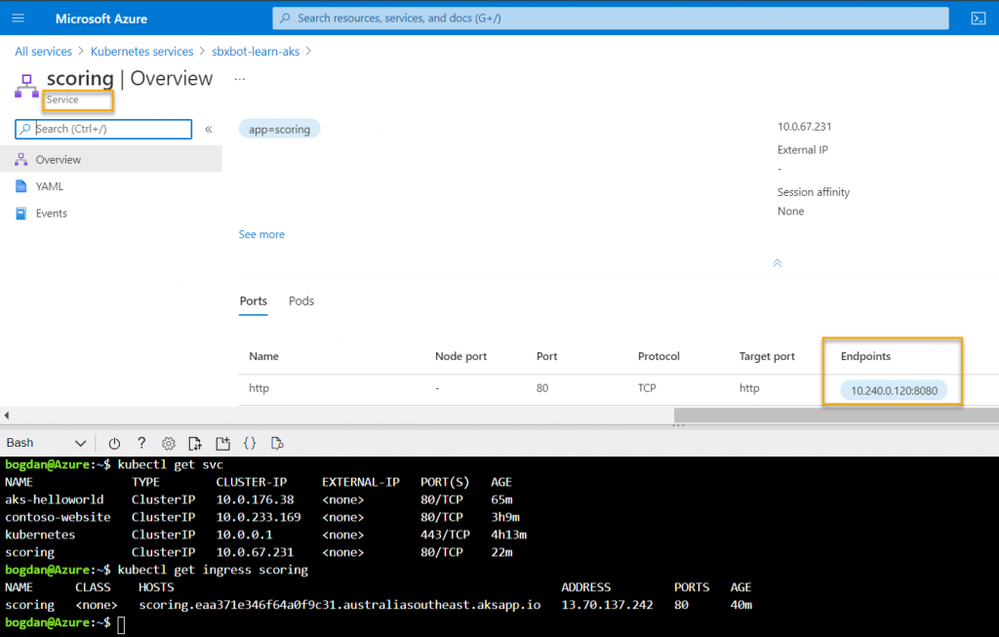Open the curly braces editor icon
This screenshot has height=637, width=999.
pyautogui.click(x=250, y=443)
